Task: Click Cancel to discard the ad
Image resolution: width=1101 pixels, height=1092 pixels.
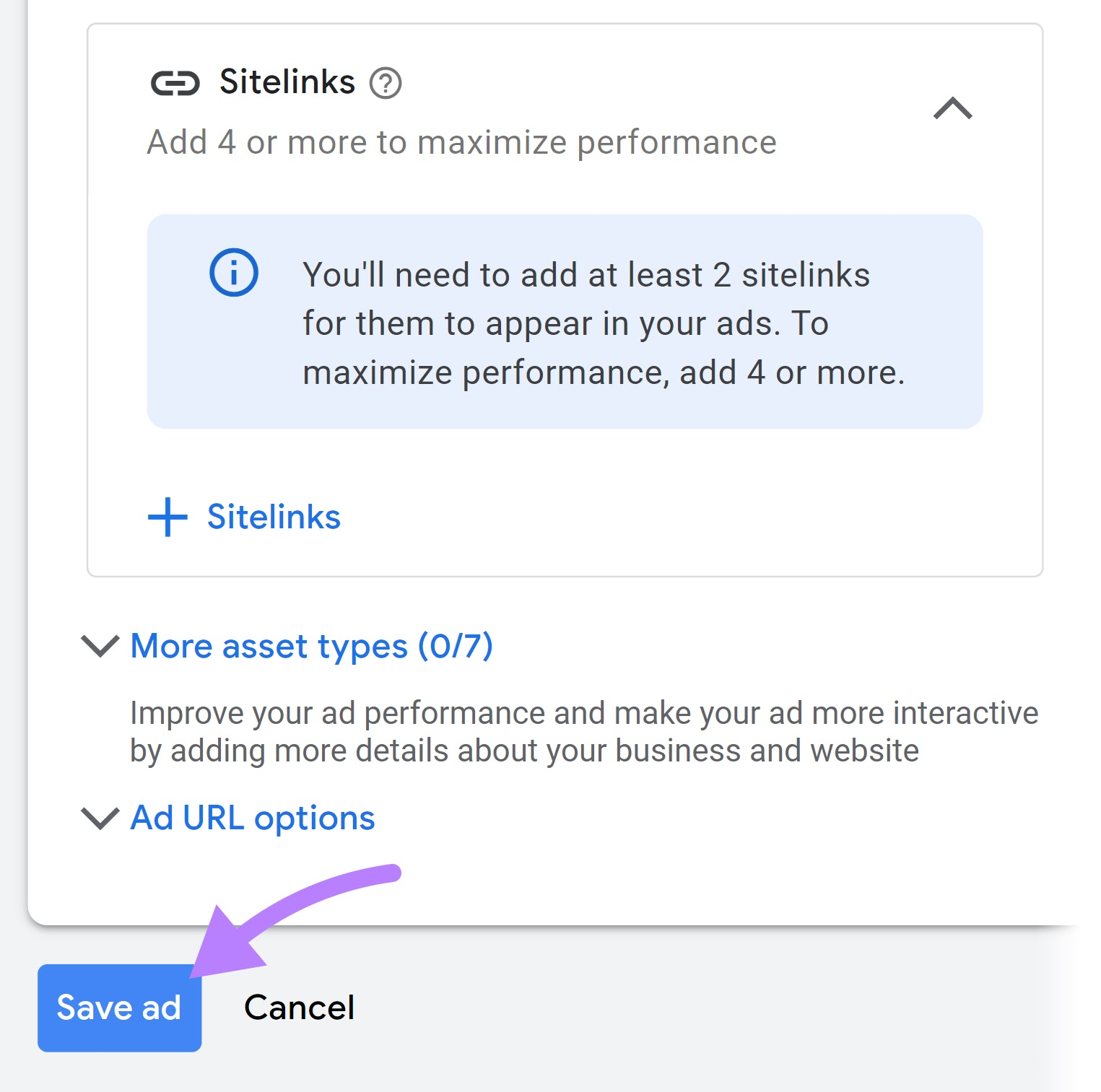Action: [x=299, y=1008]
